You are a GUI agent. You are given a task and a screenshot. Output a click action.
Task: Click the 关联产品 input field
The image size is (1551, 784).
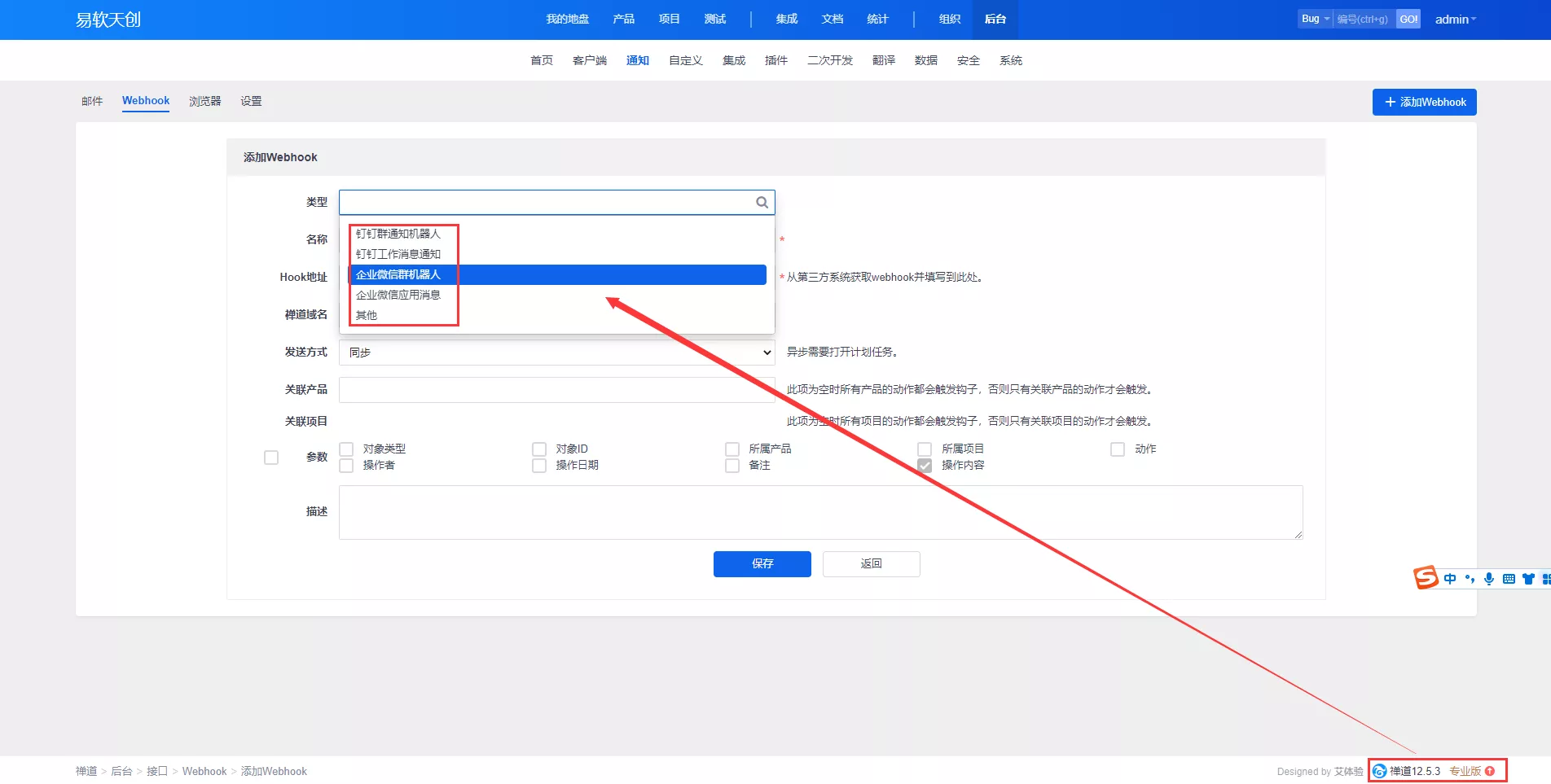[557, 390]
